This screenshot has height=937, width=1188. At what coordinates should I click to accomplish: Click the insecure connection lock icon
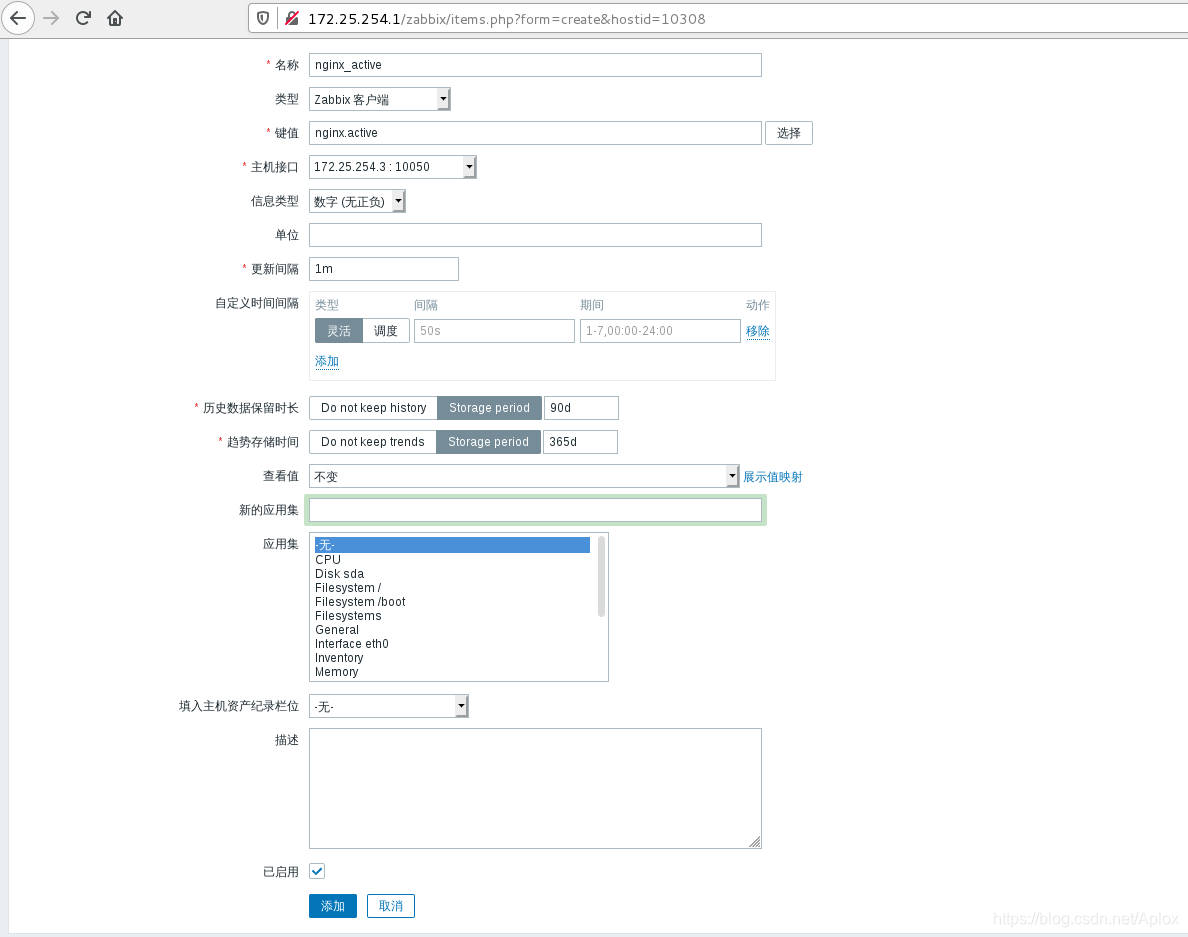point(292,18)
